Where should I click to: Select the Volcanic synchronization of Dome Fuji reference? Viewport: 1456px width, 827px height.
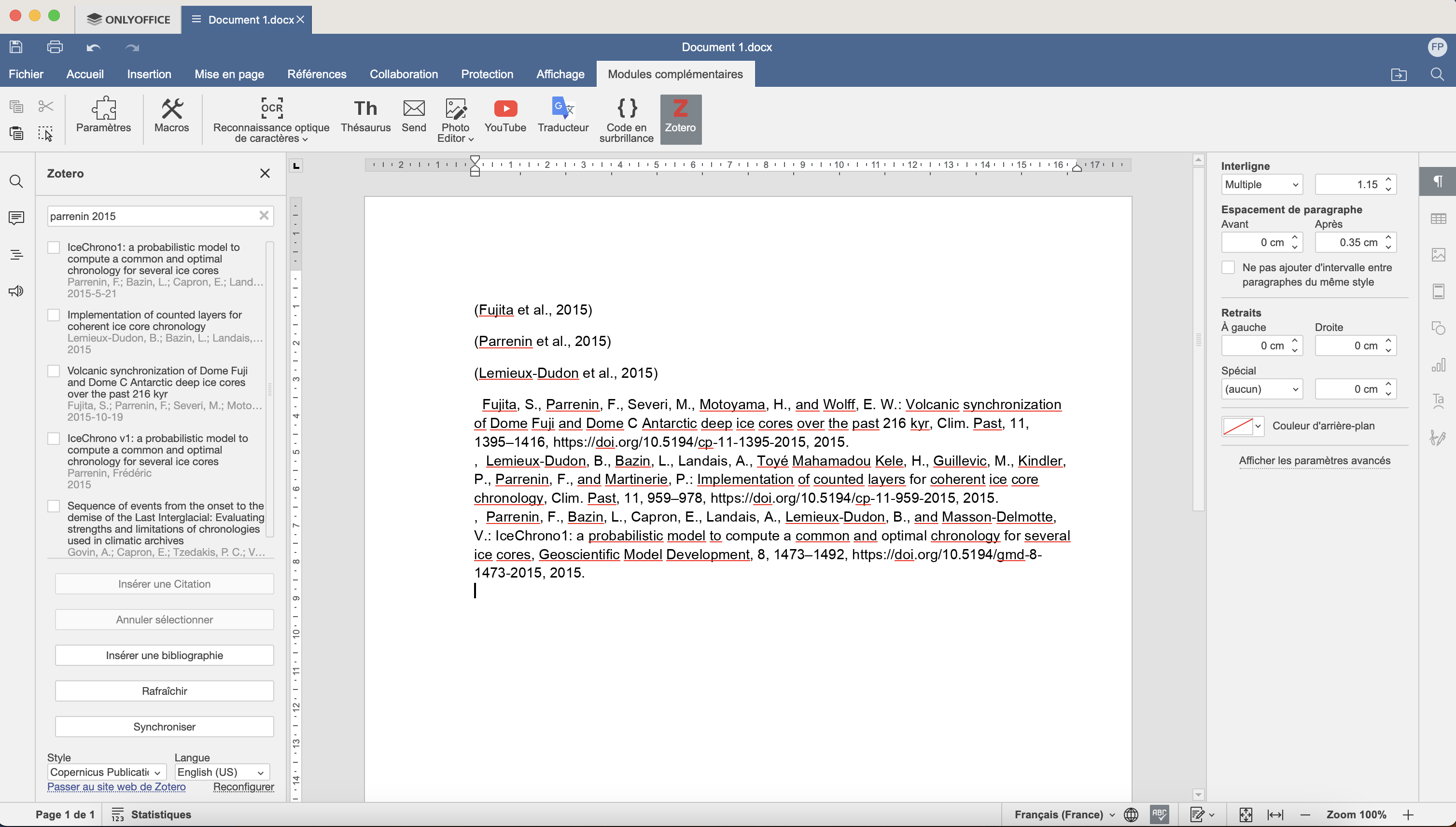click(54, 371)
